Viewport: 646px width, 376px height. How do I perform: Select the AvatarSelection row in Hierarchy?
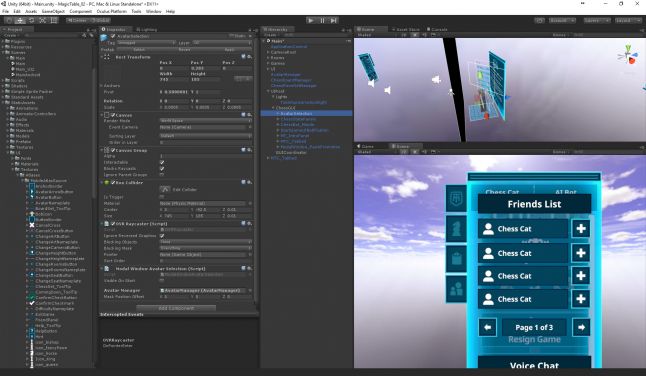pos(307,113)
